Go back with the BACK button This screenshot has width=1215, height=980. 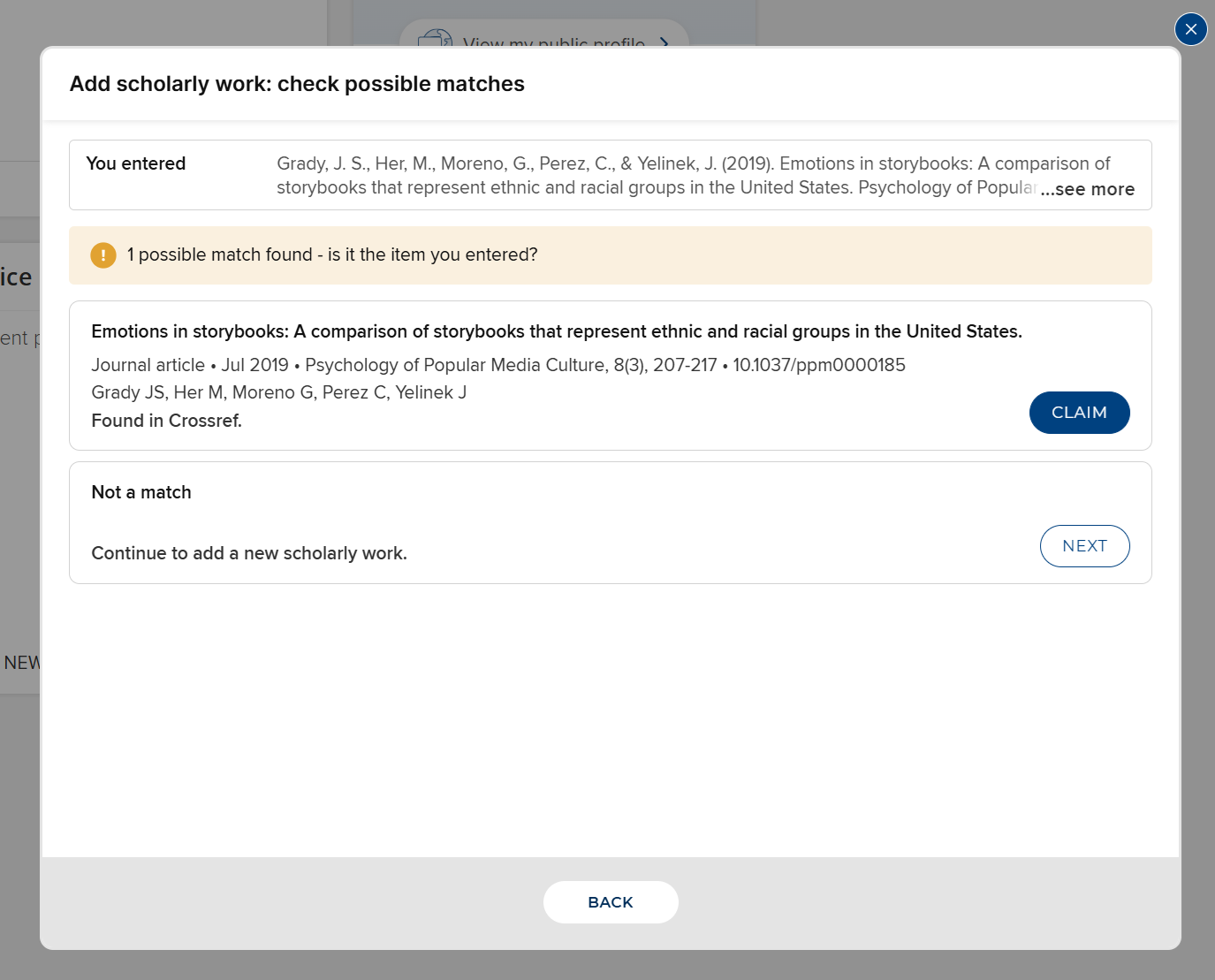611,902
